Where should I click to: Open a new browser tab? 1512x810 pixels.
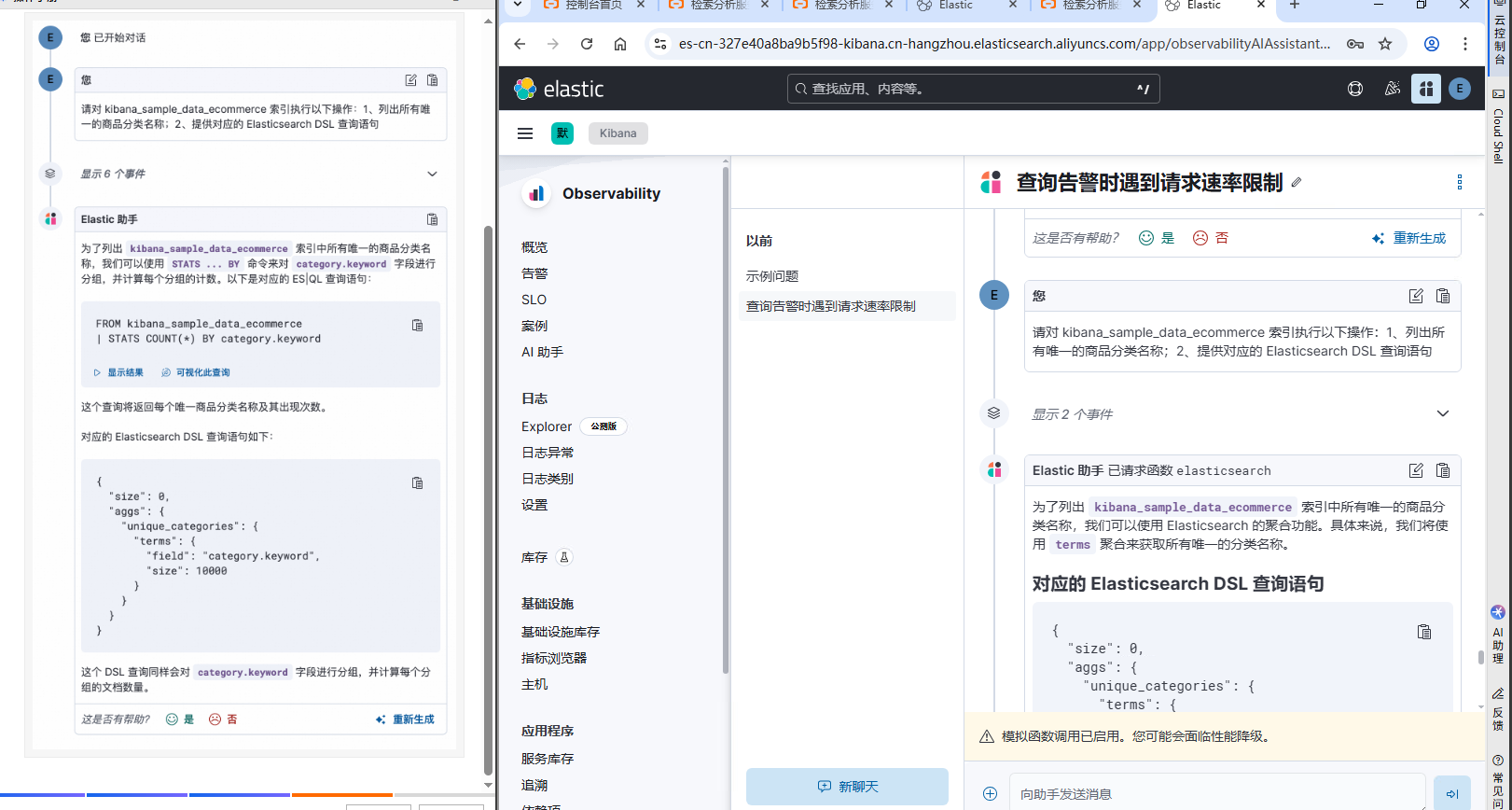(1295, 6)
